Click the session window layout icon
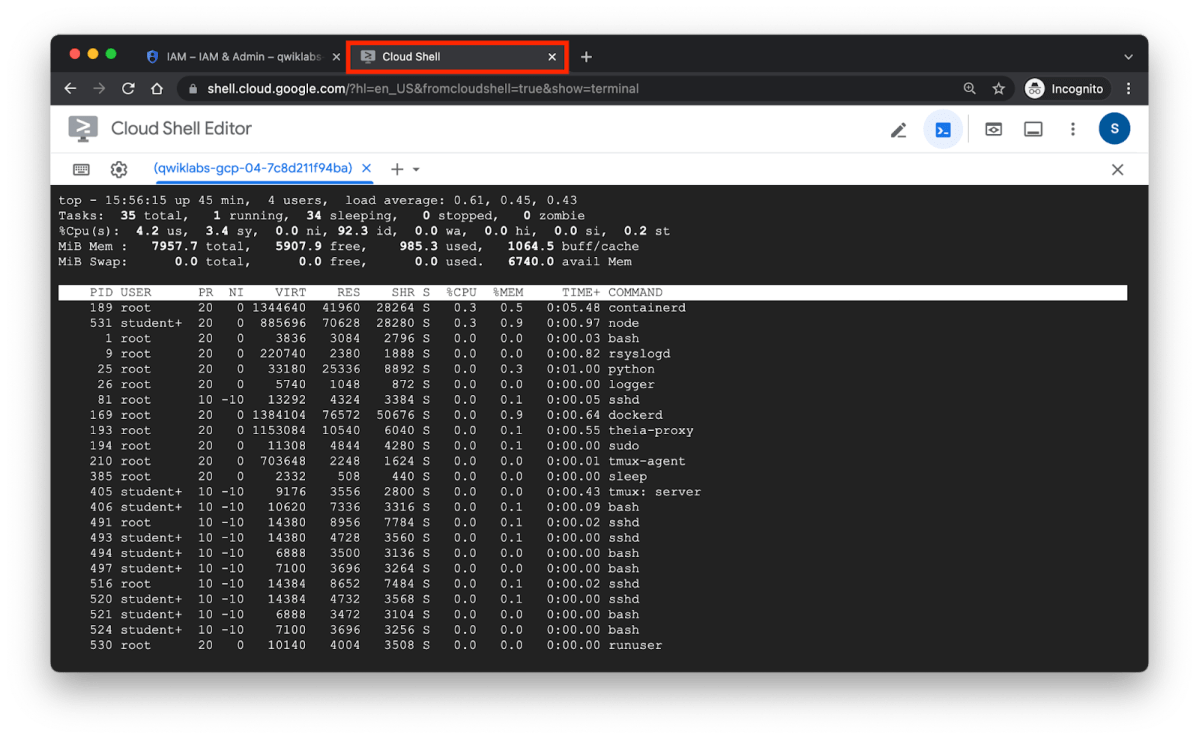 coord(1033,129)
